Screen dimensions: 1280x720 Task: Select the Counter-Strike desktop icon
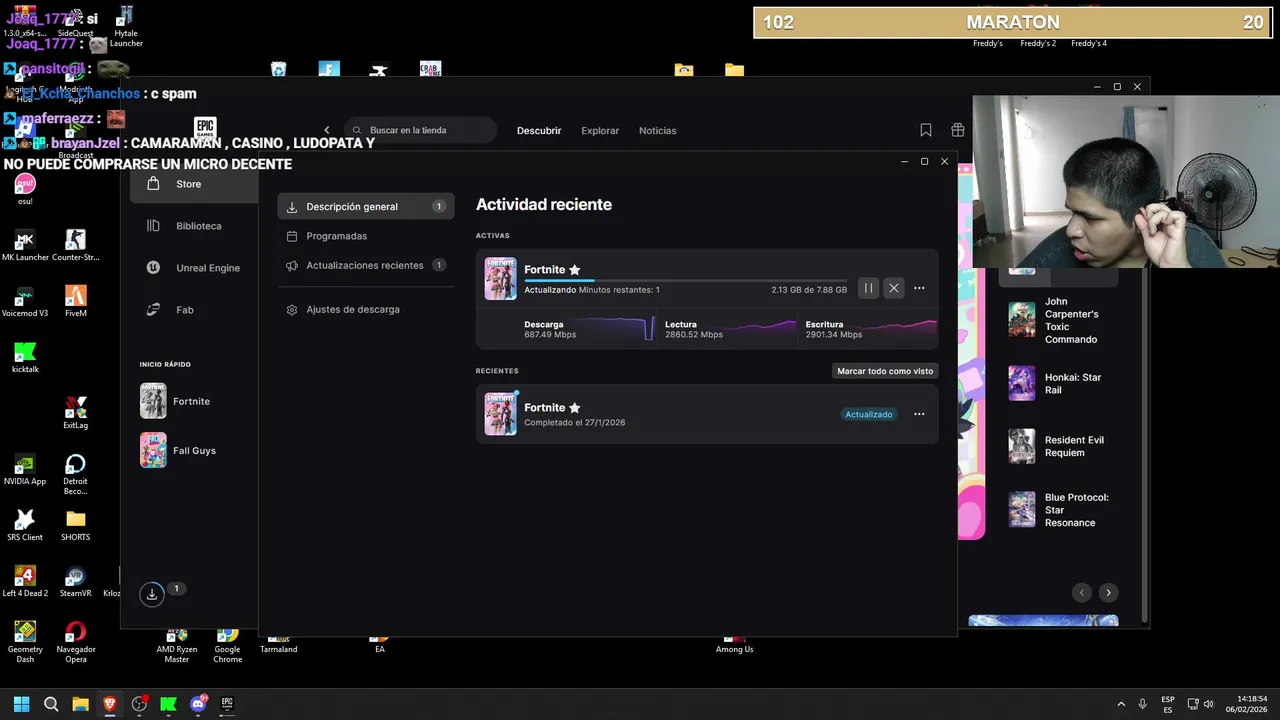pyautogui.click(x=75, y=245)
